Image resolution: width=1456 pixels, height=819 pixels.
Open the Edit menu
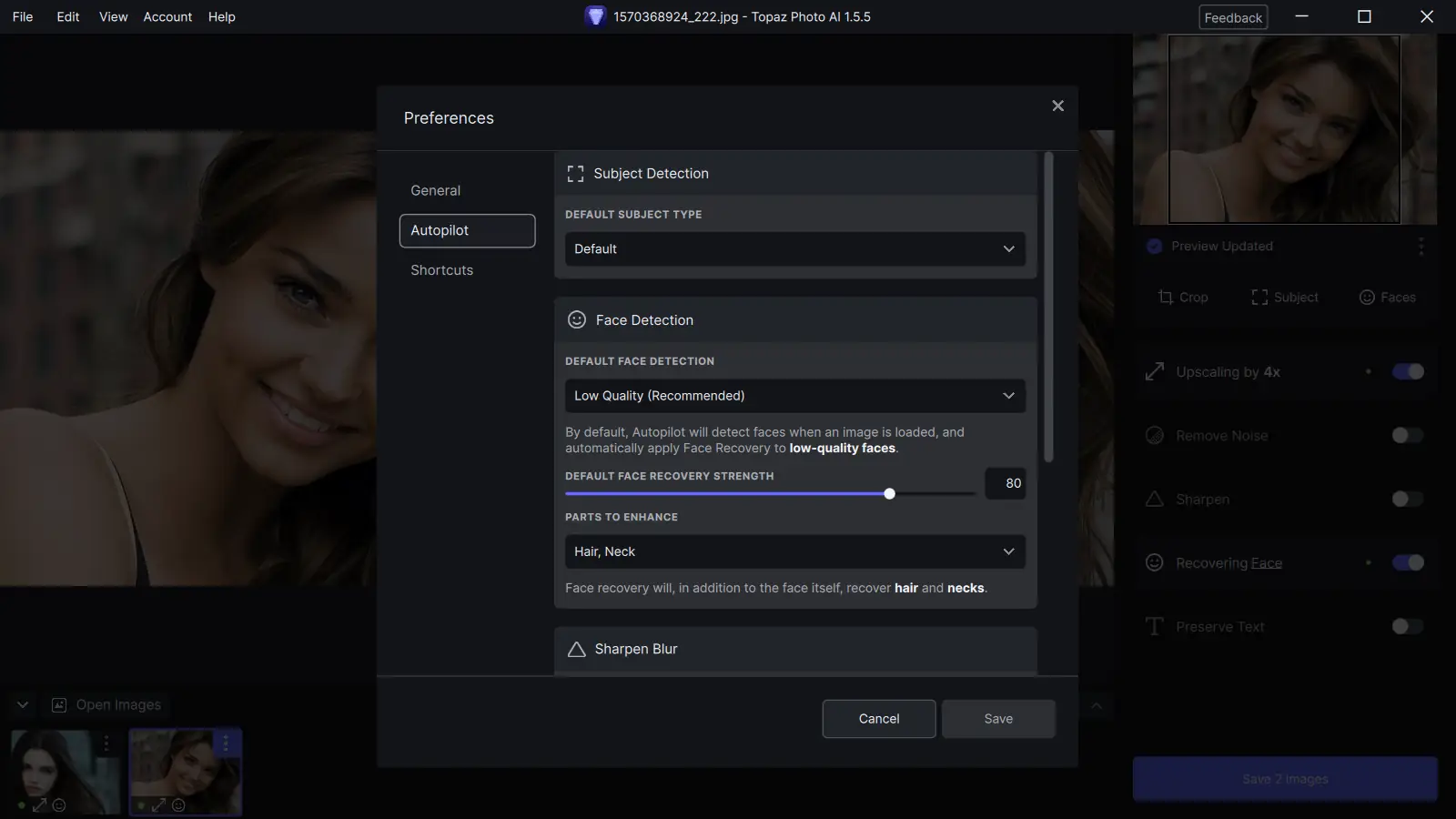coord(68,16)
